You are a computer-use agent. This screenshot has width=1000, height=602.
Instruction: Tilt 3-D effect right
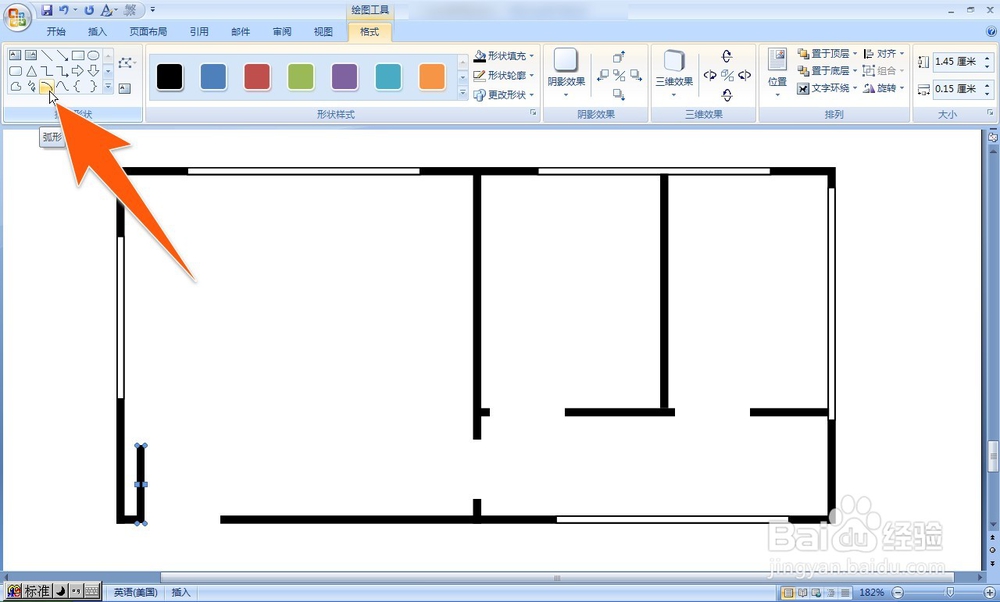coord(744,75)
